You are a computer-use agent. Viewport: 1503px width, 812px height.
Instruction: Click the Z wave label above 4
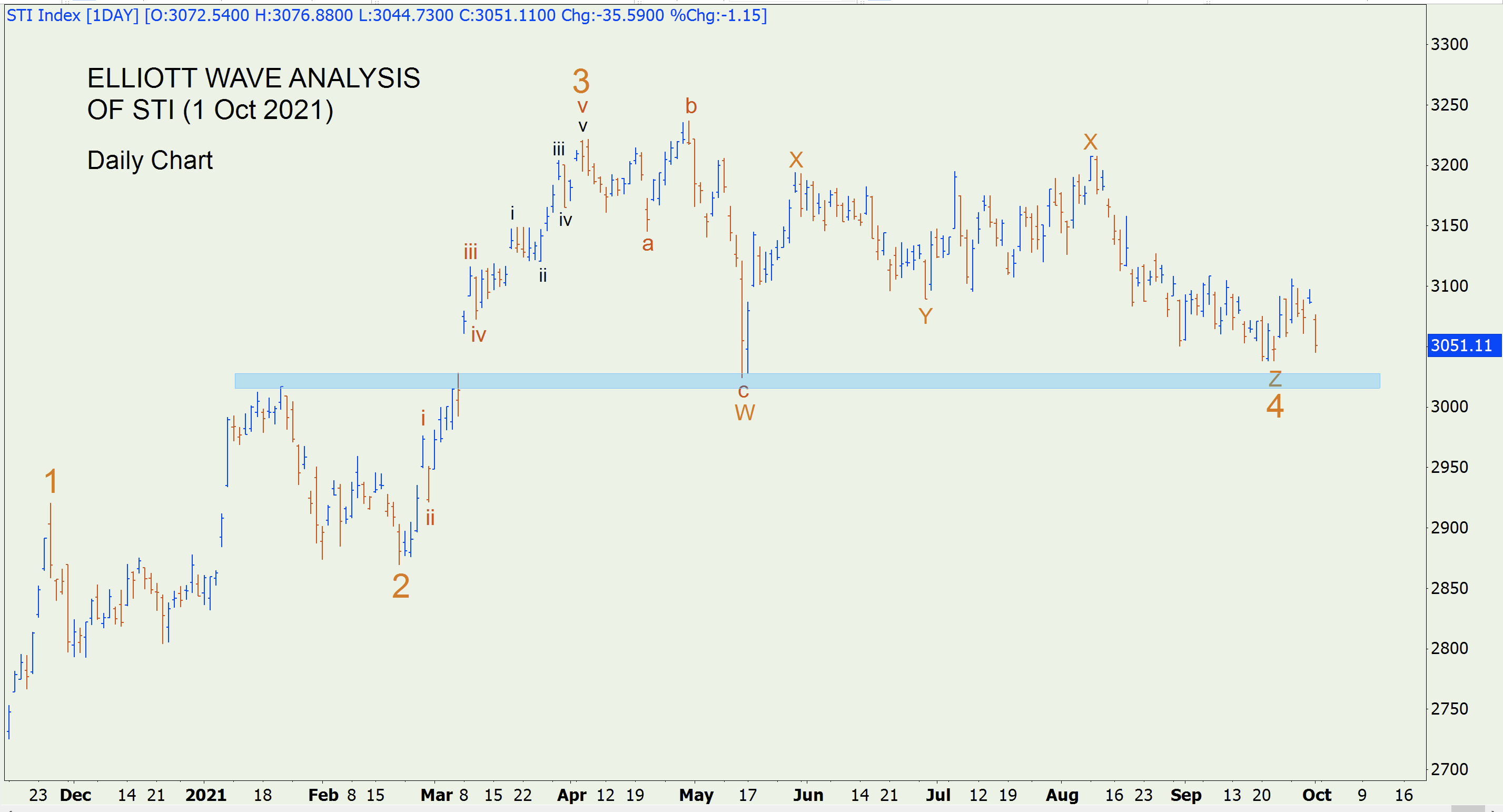(1275, 379)
